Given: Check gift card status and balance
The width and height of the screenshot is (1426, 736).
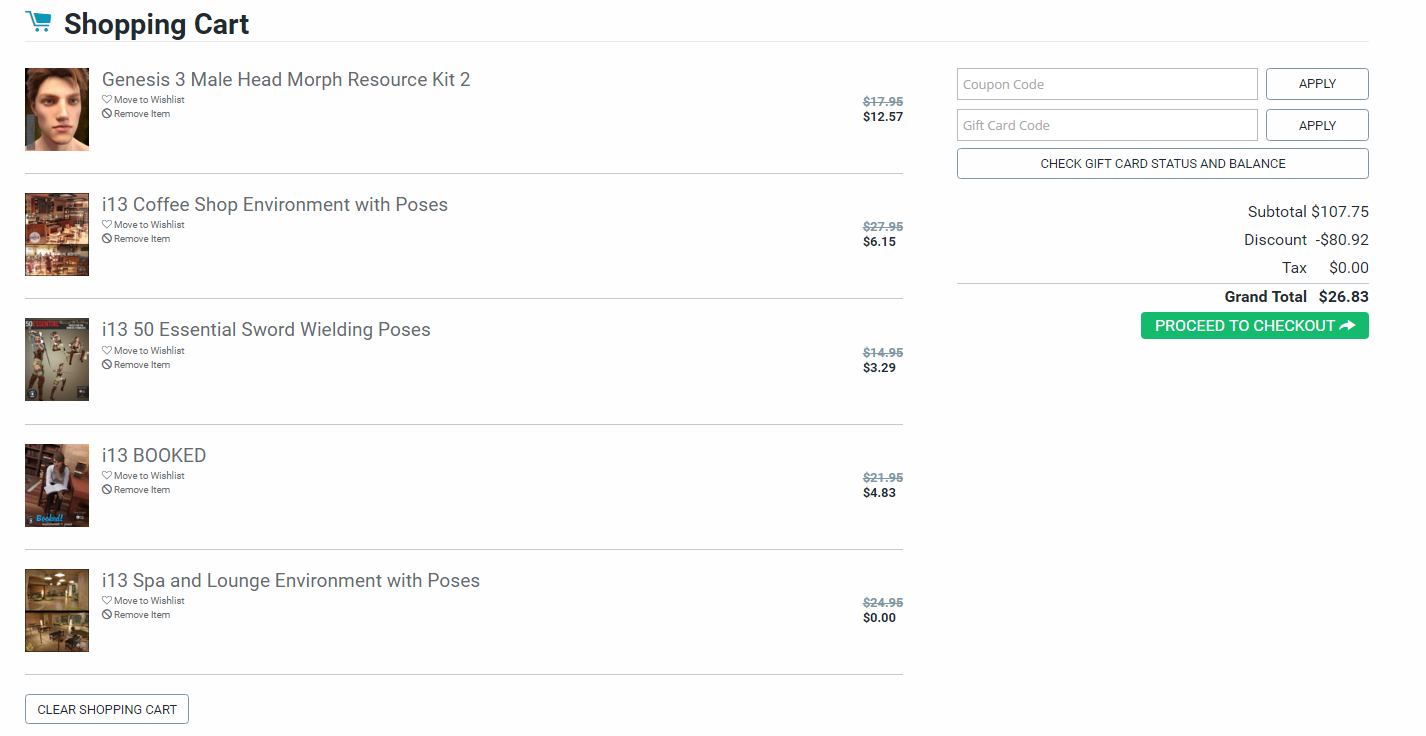Looking at the screenshot, I should [1162, 164].
